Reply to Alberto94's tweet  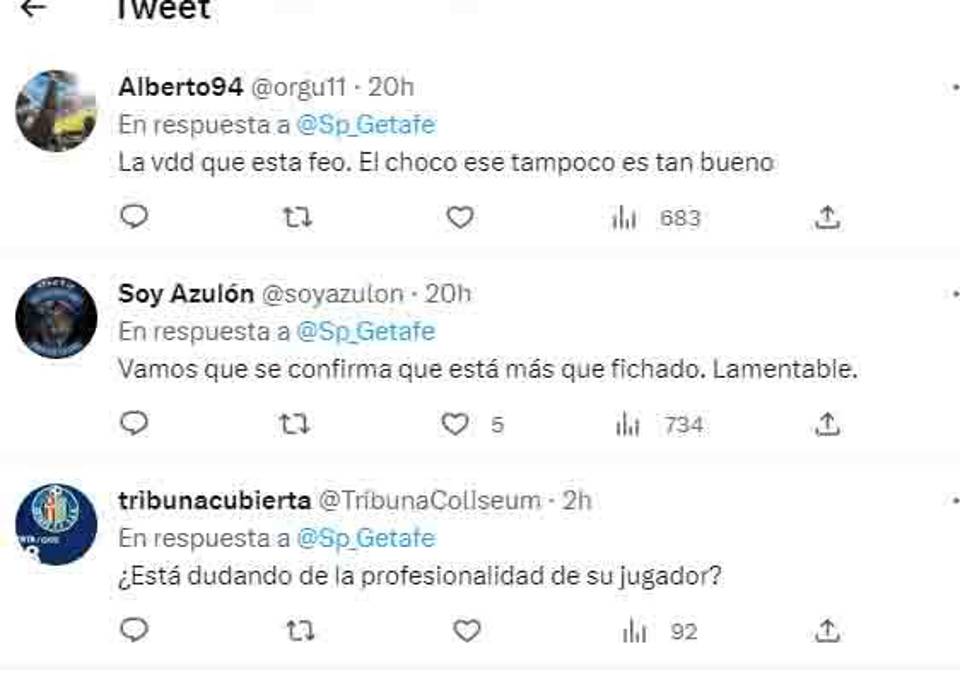pyautogui.click(x=134, y=217)
